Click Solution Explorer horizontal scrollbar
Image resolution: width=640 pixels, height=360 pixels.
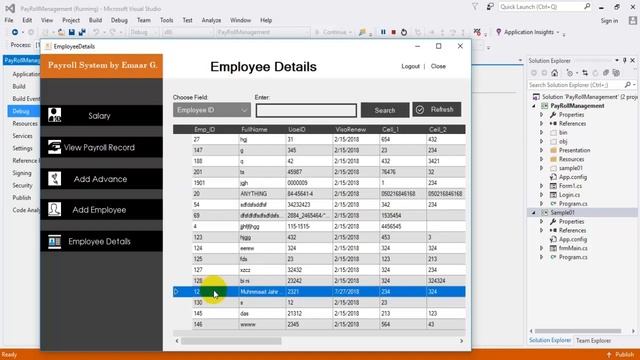pos(578,331)
